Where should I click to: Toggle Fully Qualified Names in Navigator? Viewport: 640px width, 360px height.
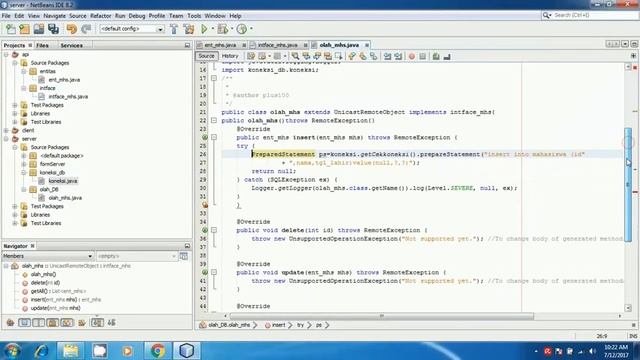click(82, 323)
